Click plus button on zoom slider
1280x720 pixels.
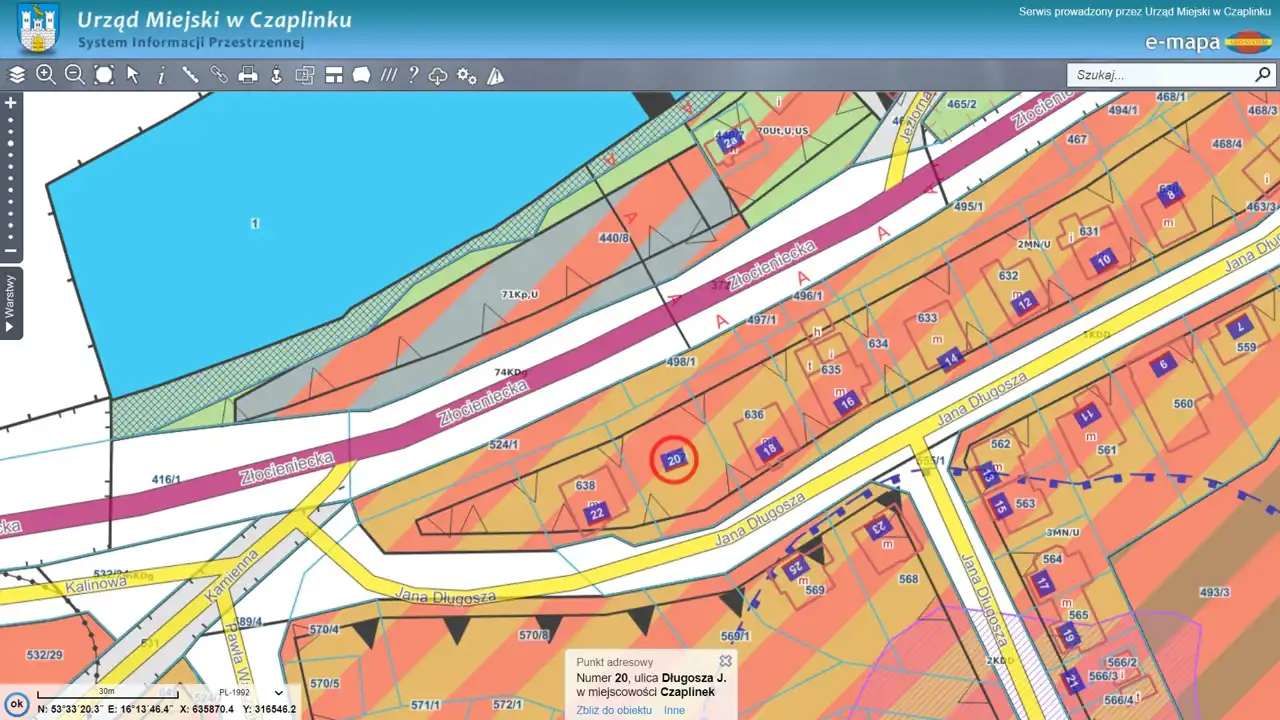[x=11, y=103]
